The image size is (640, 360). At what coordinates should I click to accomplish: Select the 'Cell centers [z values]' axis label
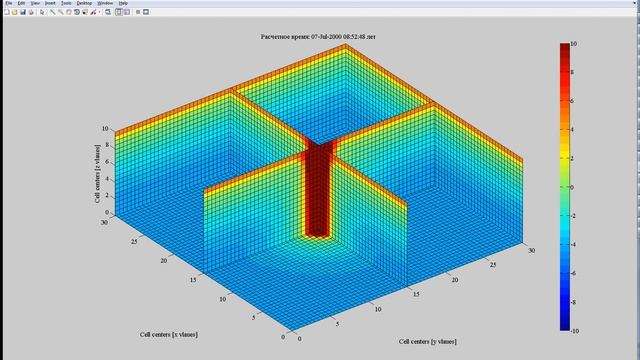coord(97,173)
